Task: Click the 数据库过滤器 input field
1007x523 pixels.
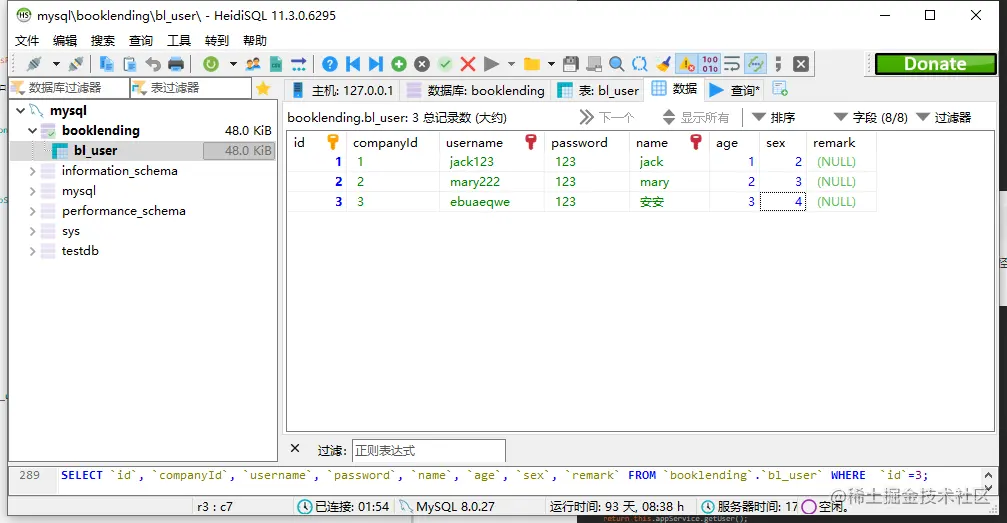Action: 69,88
